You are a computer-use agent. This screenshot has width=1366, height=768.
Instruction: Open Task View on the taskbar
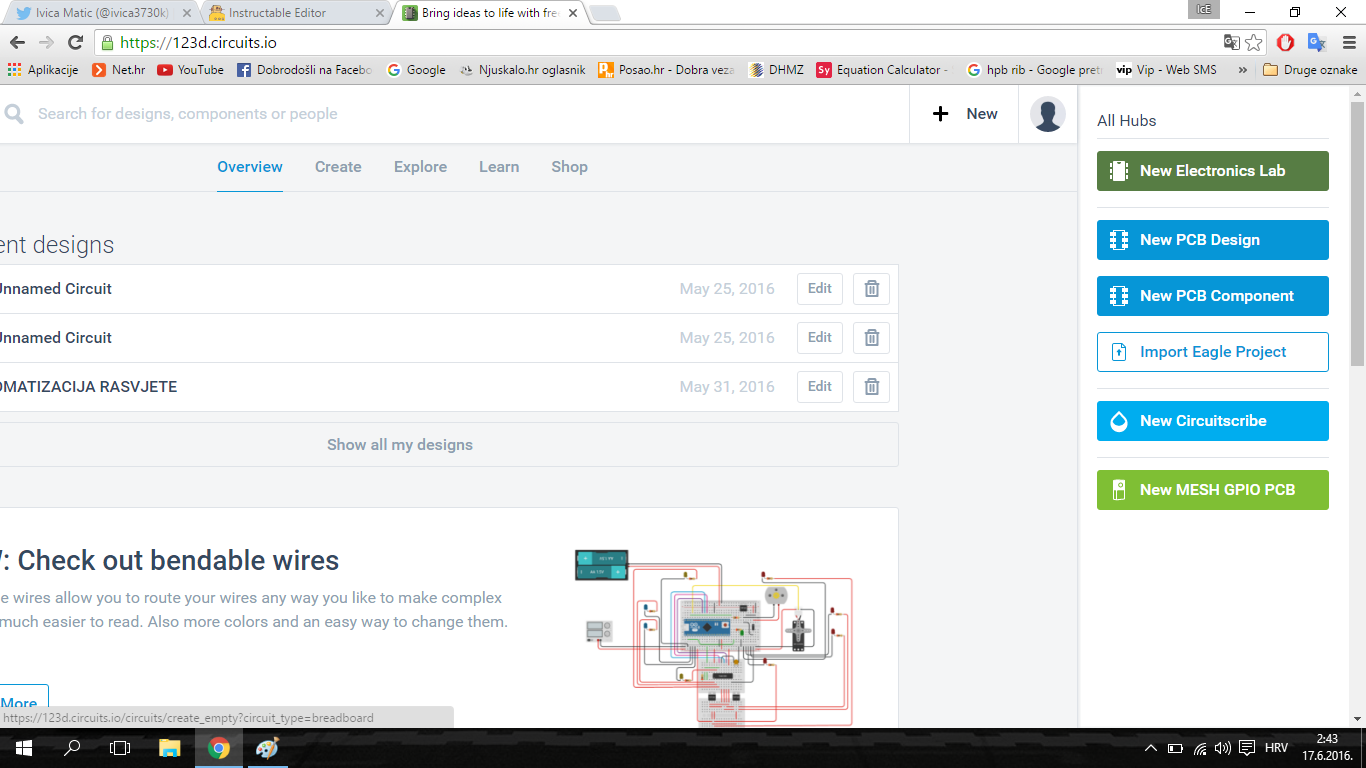point(119,748)
